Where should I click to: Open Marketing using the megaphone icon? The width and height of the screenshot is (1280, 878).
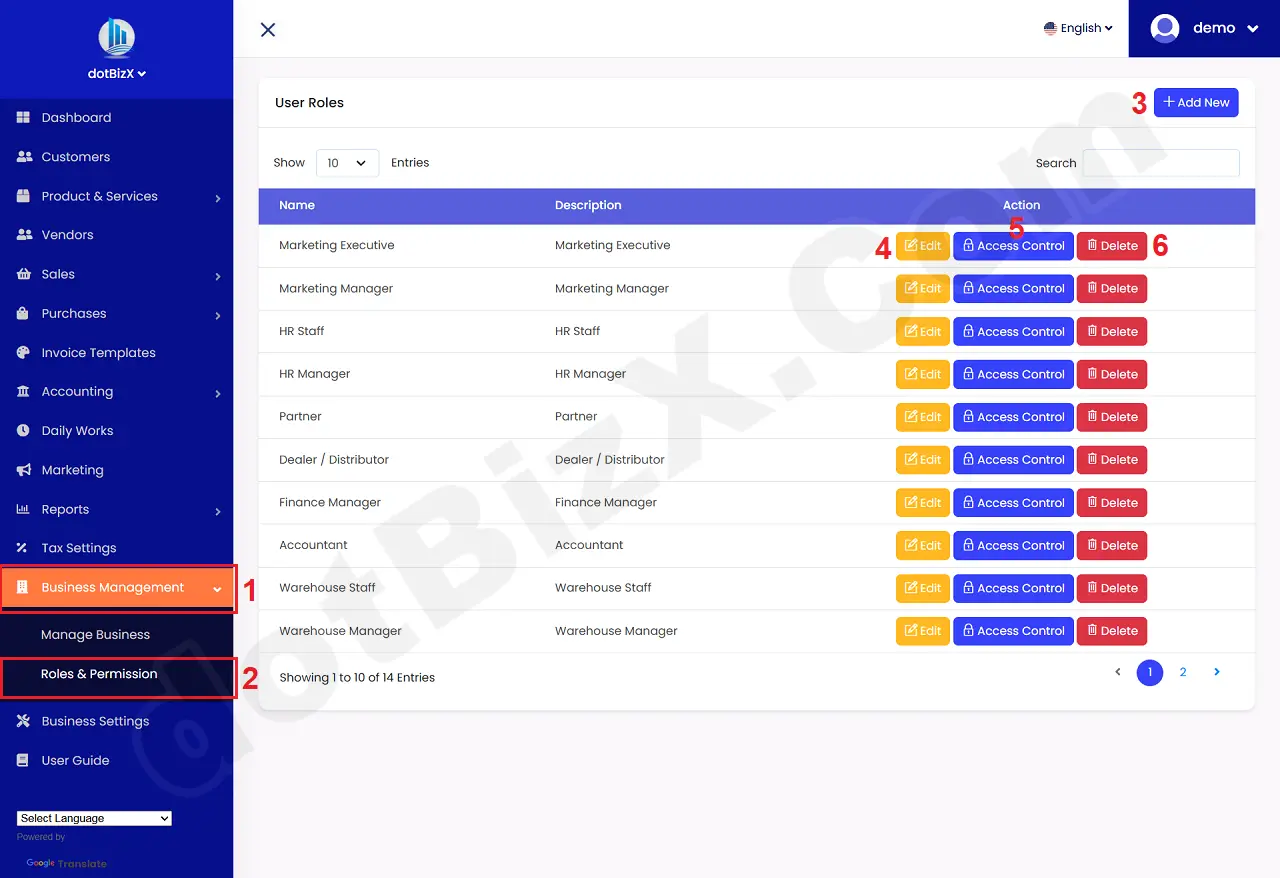click(x=23, y=470)
